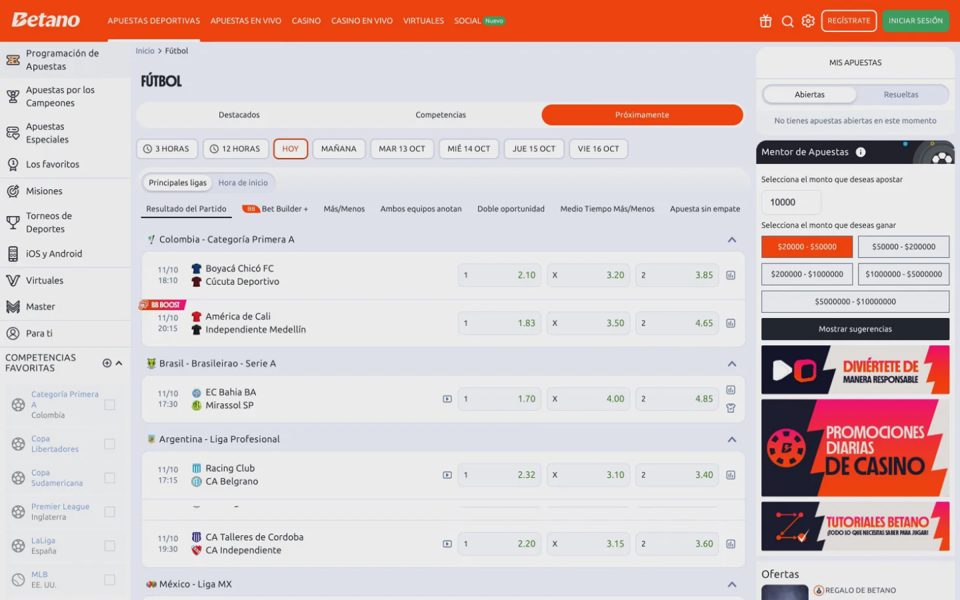960x600 pixels.
Task: Open Master sidebar icon
Action: point(13,307)
